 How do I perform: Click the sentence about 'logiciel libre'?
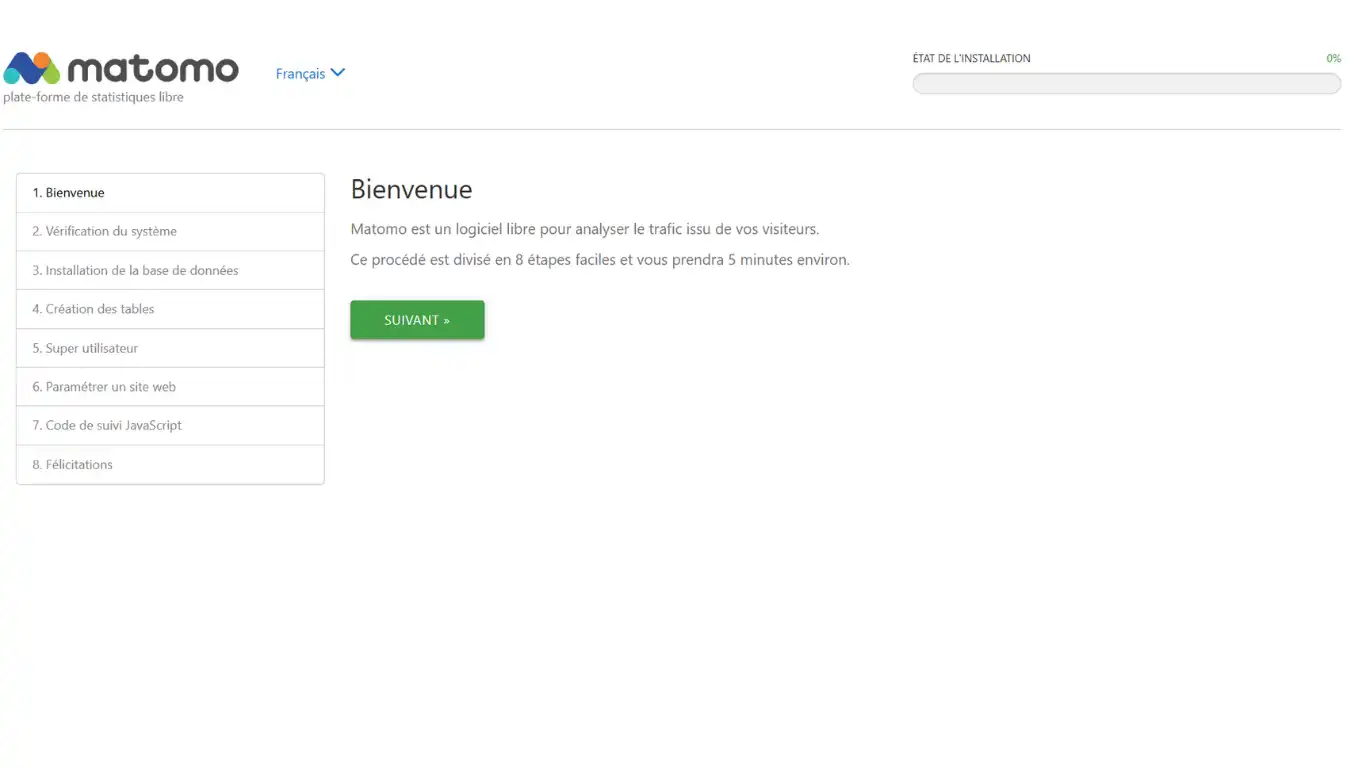584,229
